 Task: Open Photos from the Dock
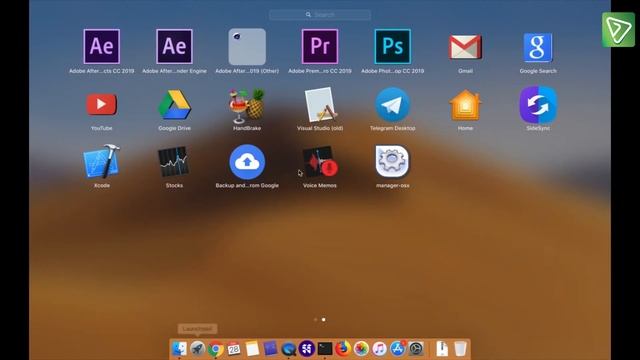[361, 349]
